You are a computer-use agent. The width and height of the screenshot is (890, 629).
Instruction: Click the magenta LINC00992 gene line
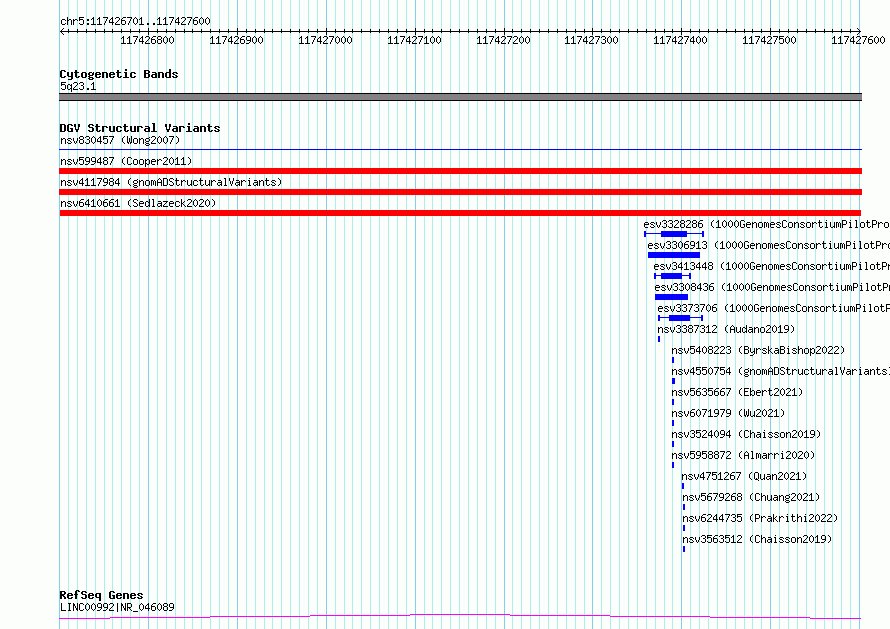[460, 617]
